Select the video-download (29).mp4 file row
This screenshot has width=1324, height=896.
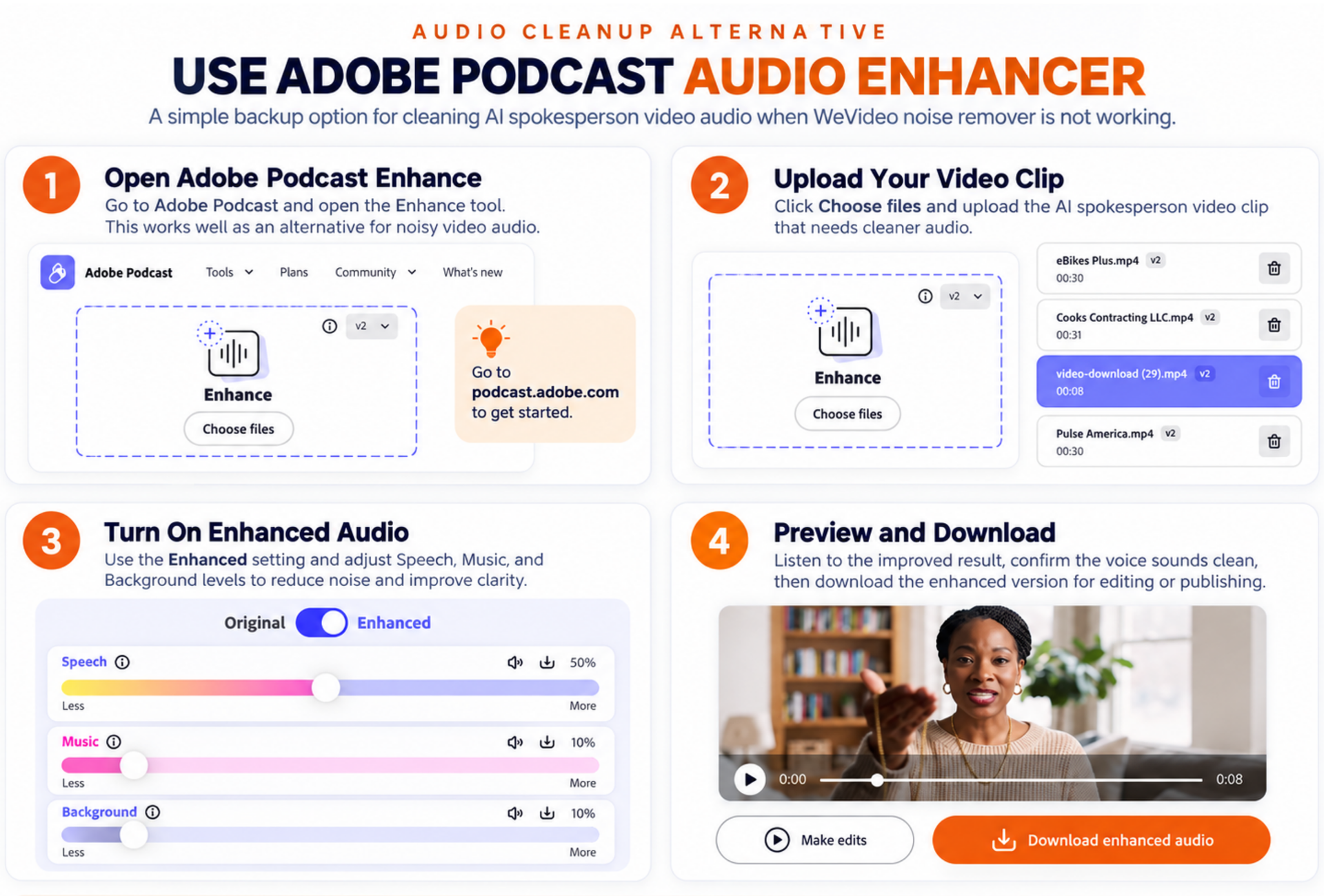click(1169, 381)
